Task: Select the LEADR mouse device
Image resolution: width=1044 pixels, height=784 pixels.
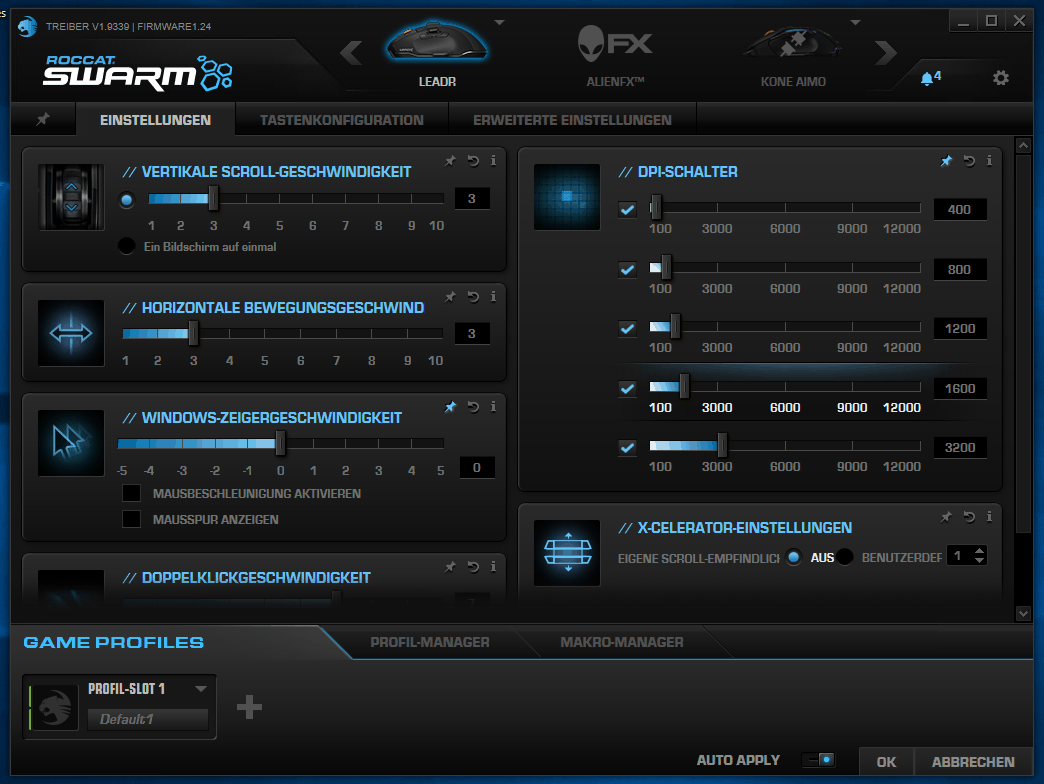Action: [x=437, y=53]
